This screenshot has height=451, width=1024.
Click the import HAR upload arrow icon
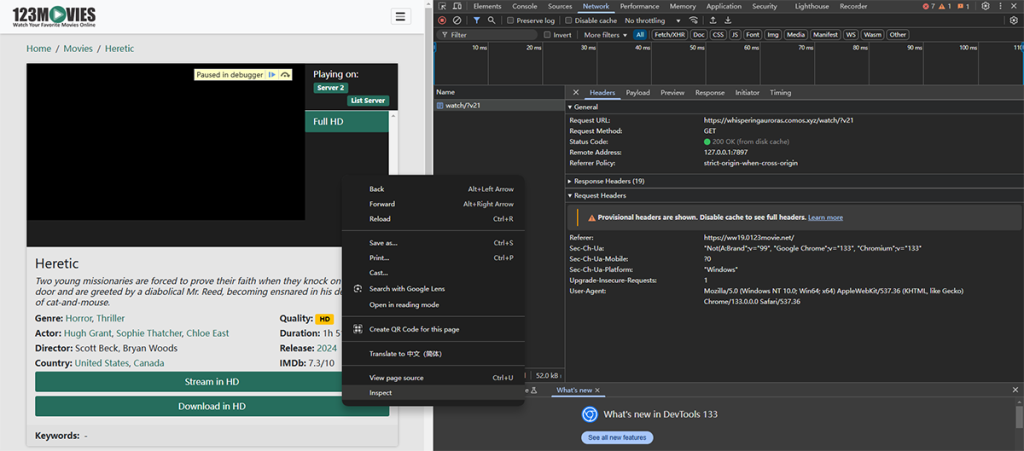[713, 20]
